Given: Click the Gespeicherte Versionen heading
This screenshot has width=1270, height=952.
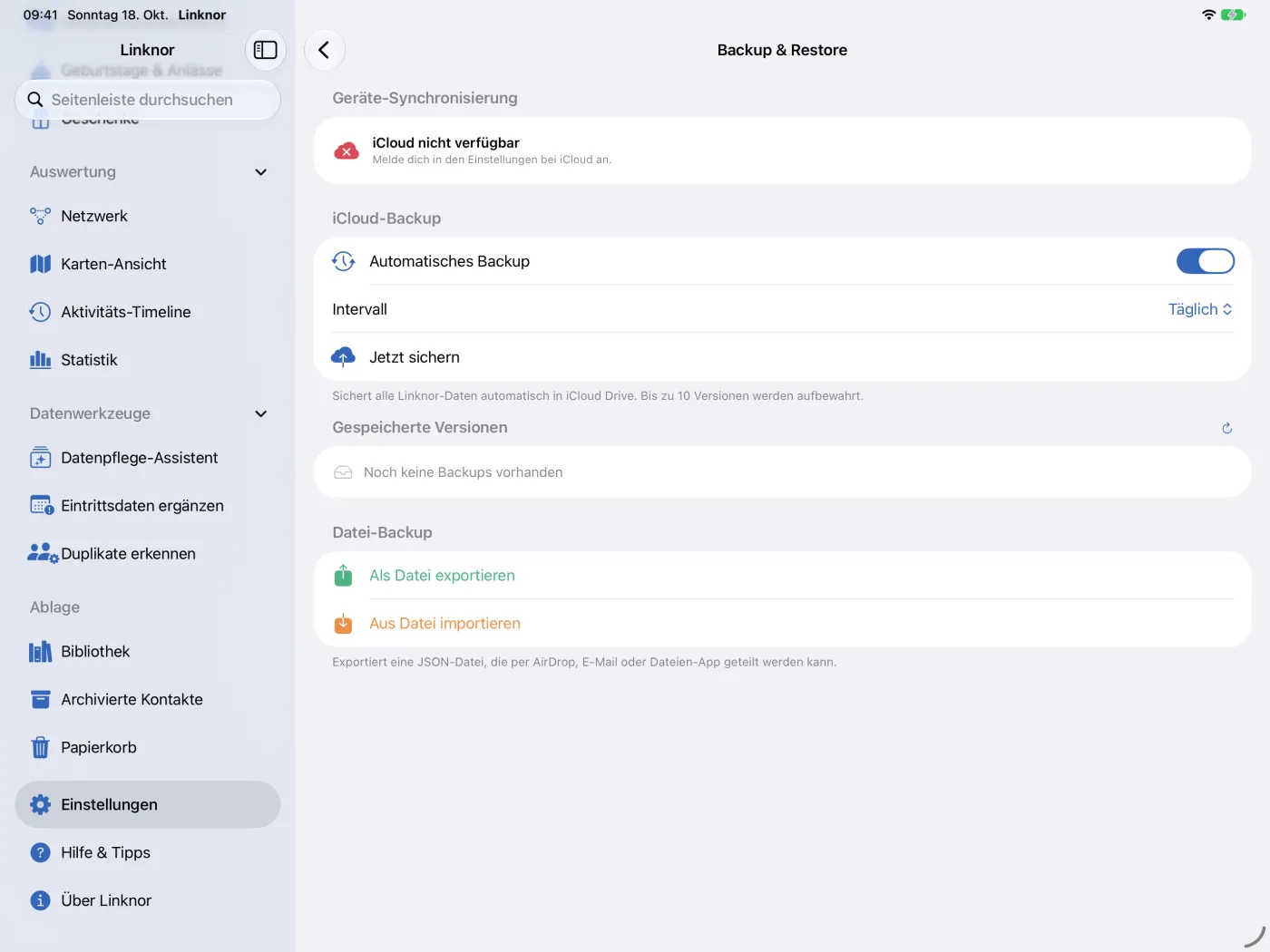Looking at the screenshot, I should (420, 428).
